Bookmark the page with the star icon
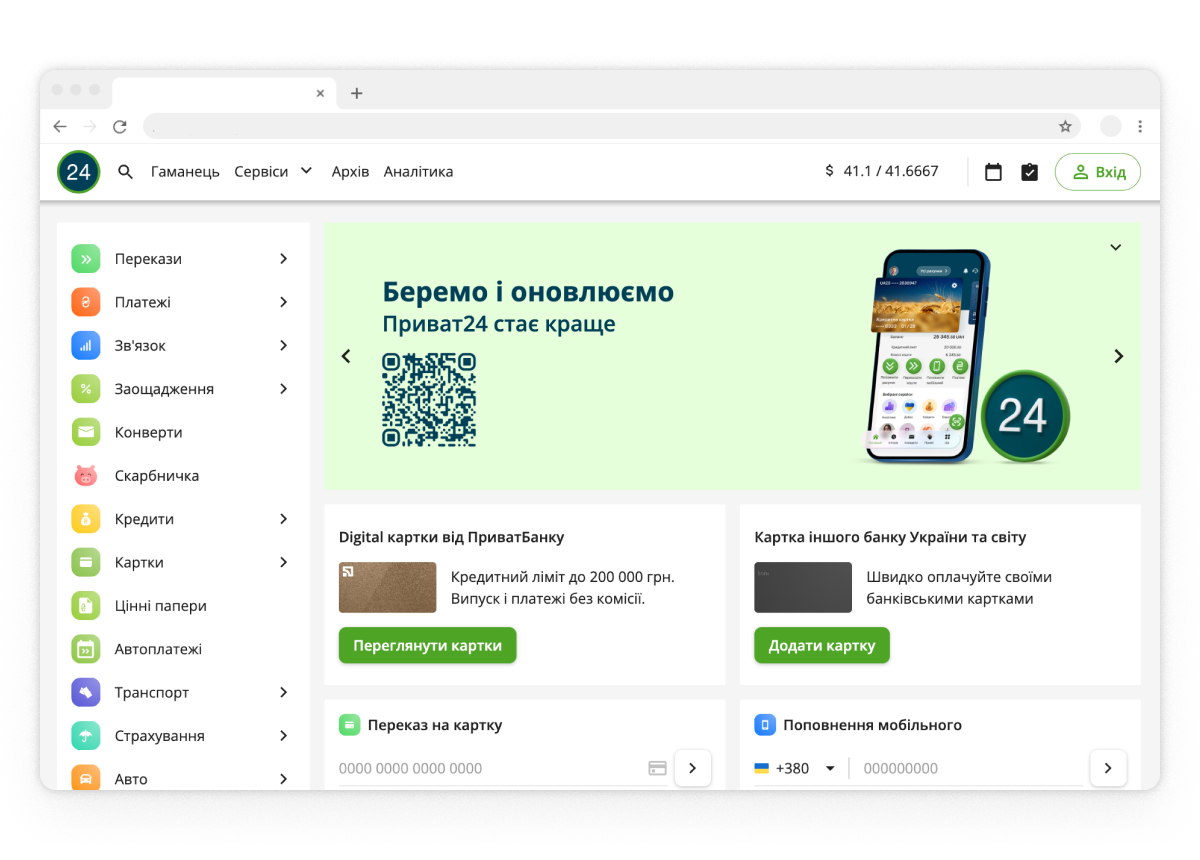The height and width of the screenshot is (860, 1200). click(1065, 127)
